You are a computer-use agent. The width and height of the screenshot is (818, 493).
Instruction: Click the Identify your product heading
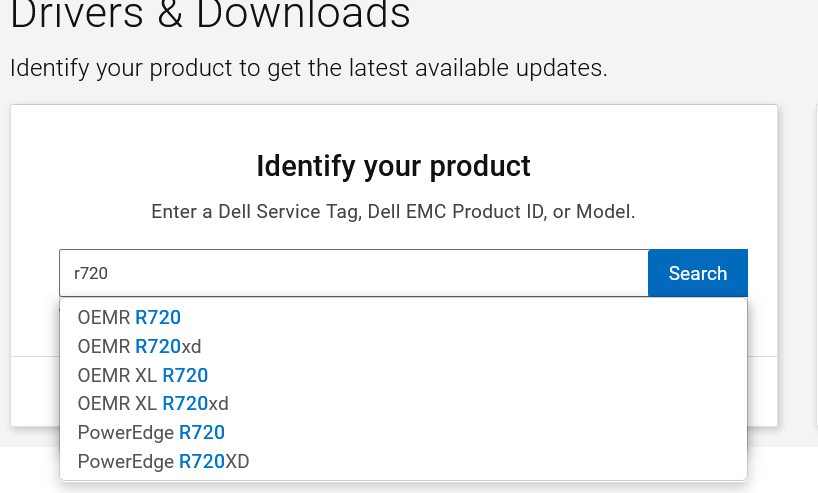tap(393, 166)
